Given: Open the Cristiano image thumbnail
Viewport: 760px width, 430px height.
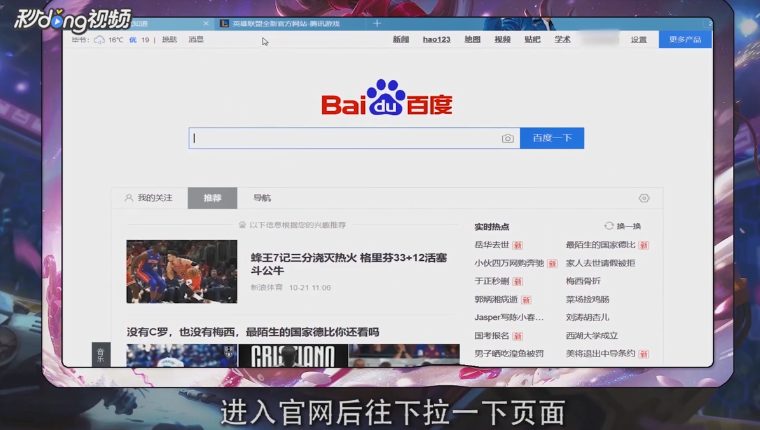Looking at the screenshot, I should tap(293, 355).
